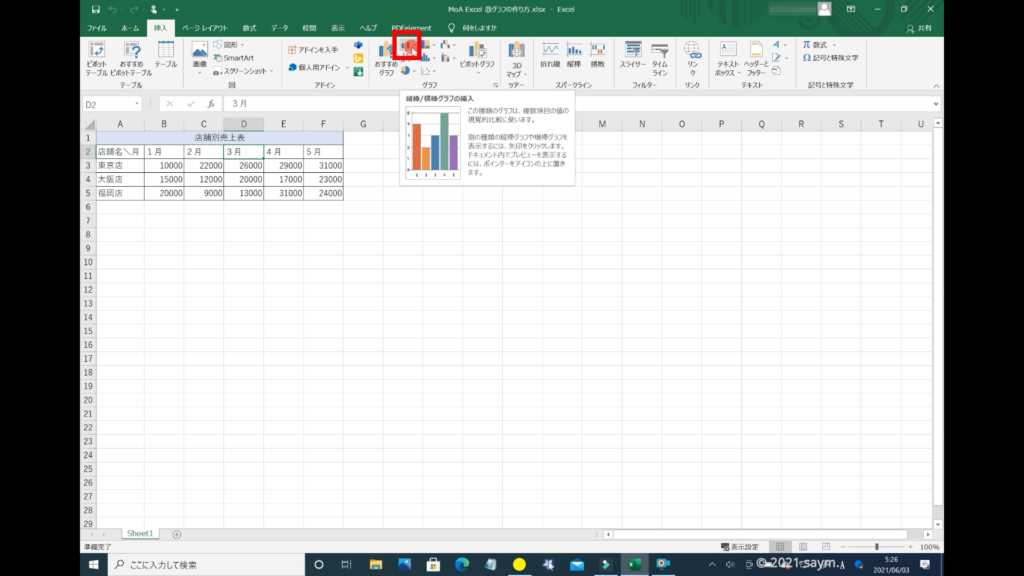1024x576 pixels.
Task: Add a new sheet next to Sheet1
Action: click(177, 535)
